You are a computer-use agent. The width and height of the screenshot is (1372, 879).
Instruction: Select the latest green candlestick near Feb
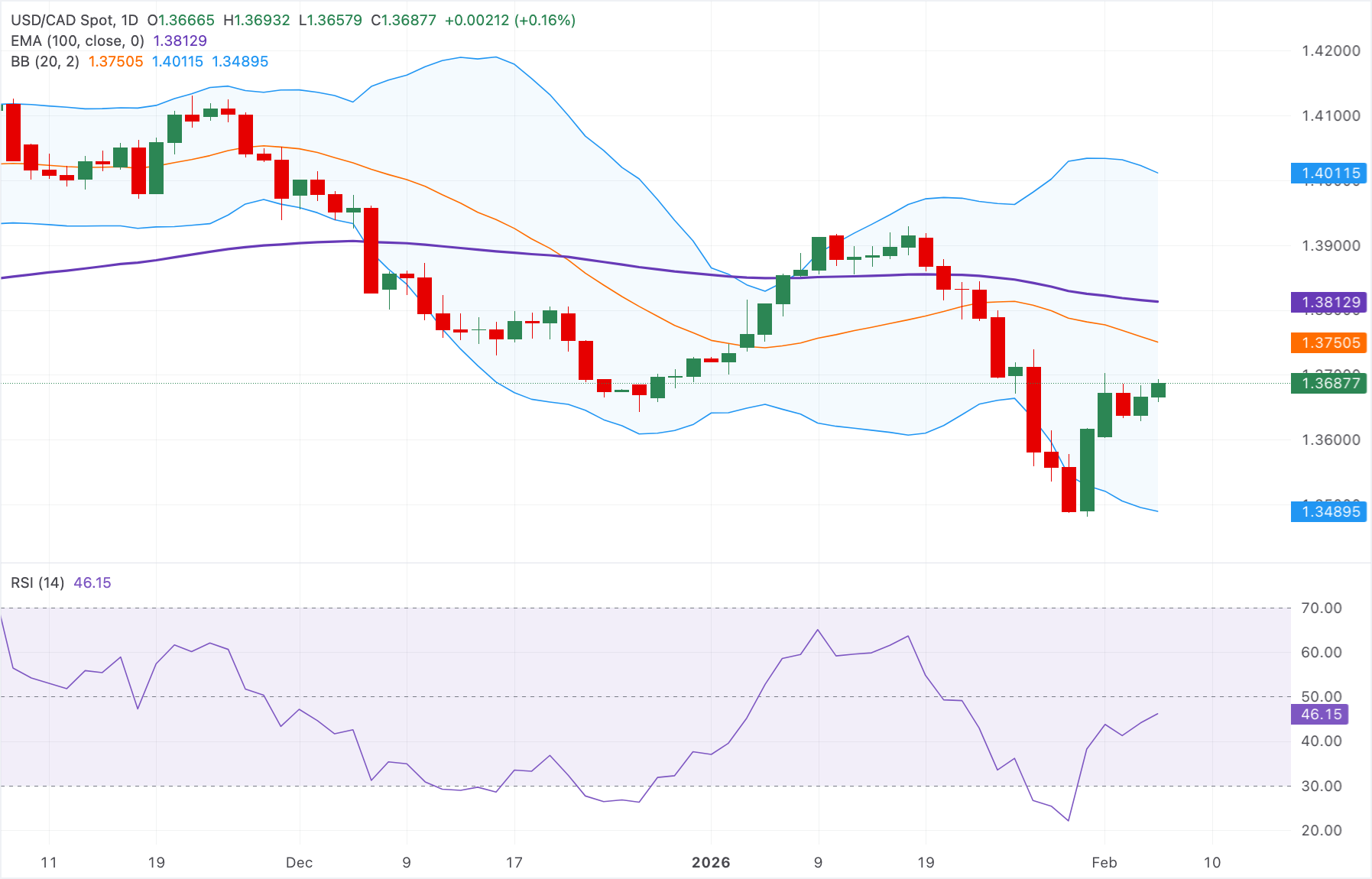[1160, 390]
